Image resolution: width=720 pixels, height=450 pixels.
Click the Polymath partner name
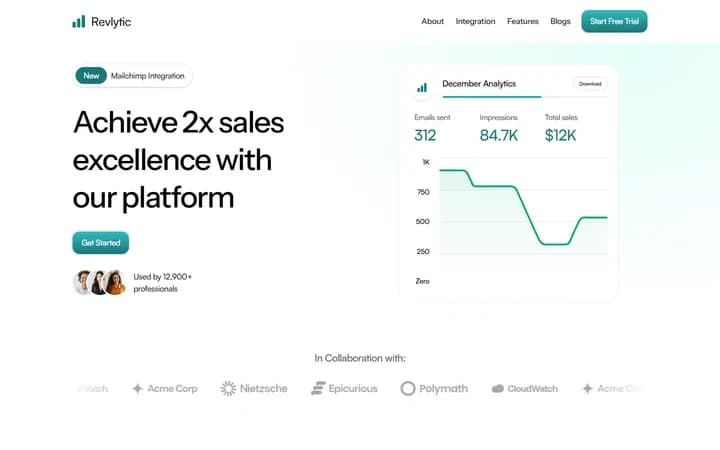click(444, 388)
